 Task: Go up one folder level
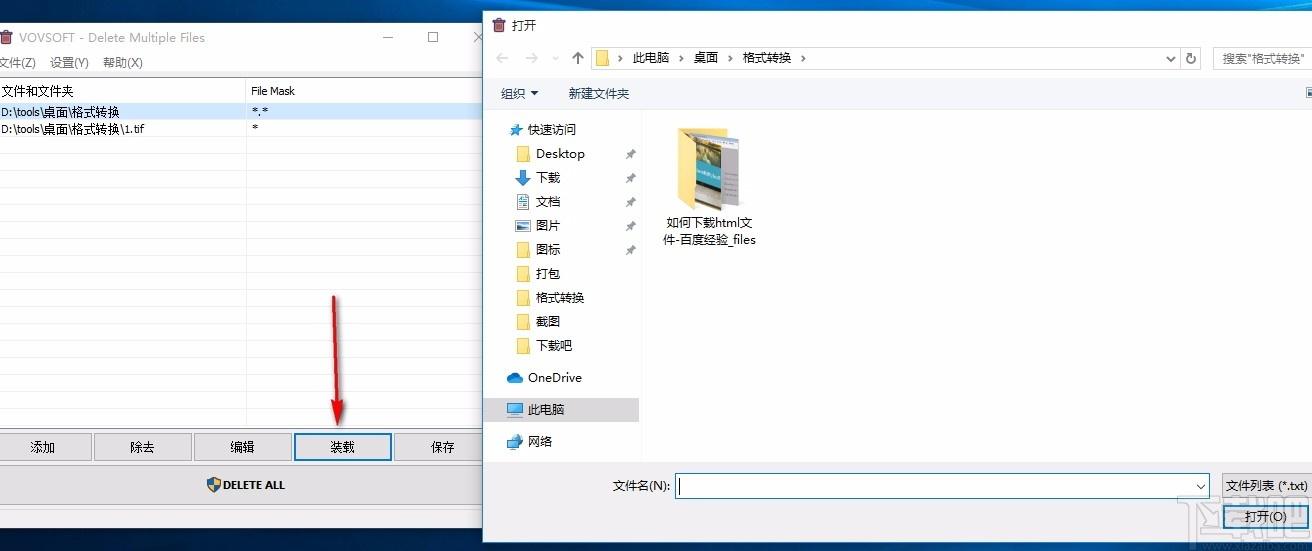[x=578, y=58]
